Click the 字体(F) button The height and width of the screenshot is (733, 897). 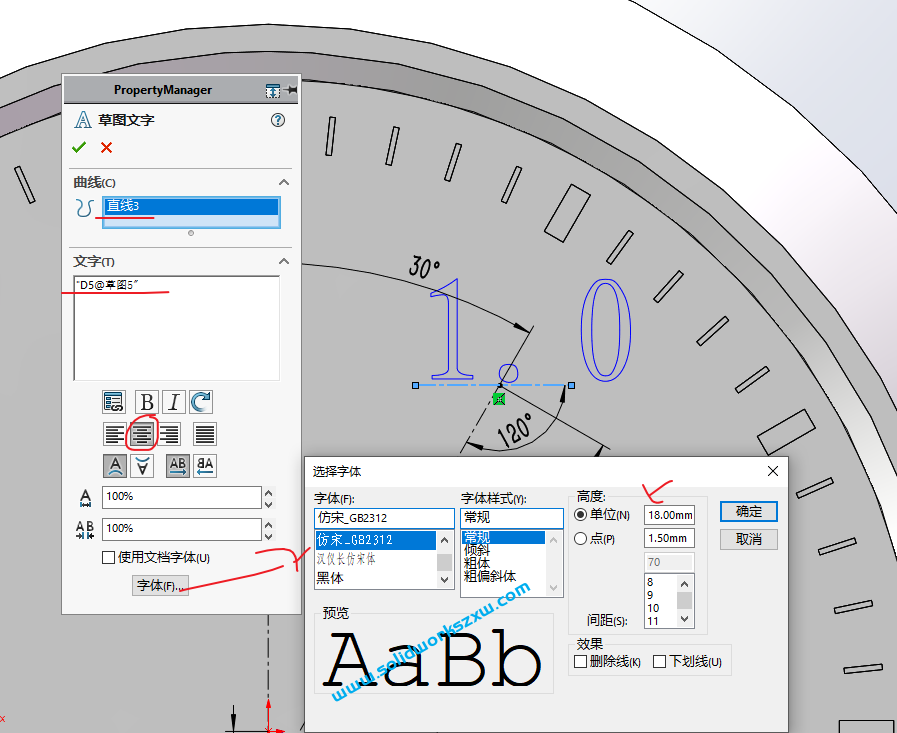coord(160,585)
